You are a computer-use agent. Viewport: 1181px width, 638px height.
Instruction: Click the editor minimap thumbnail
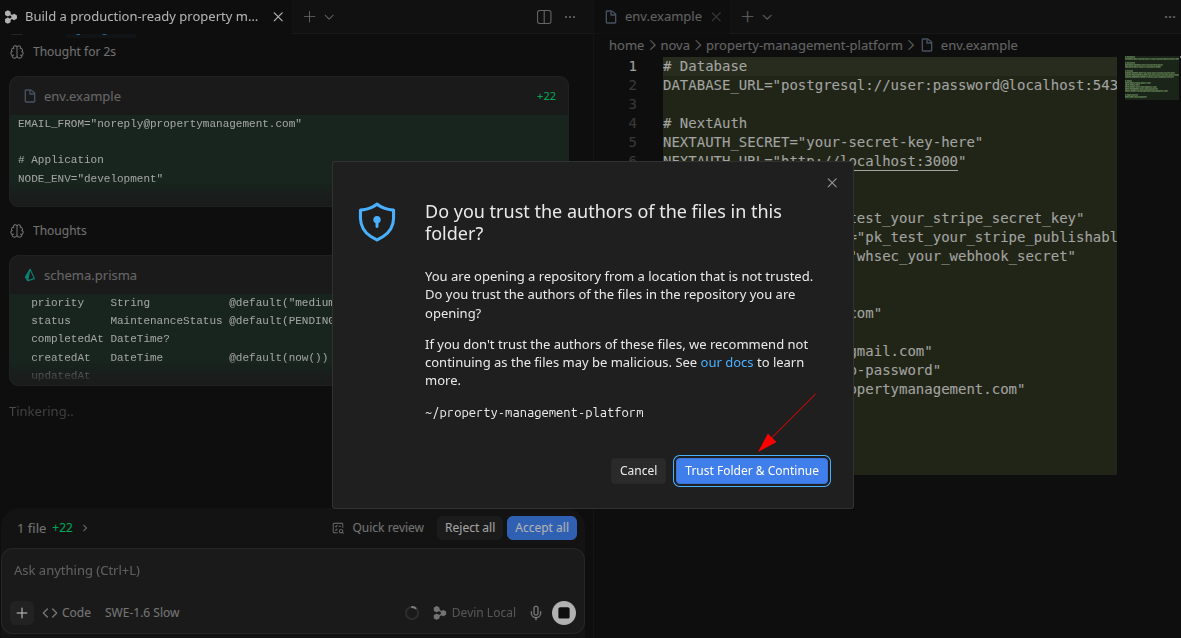click(x=1151, y=77)
